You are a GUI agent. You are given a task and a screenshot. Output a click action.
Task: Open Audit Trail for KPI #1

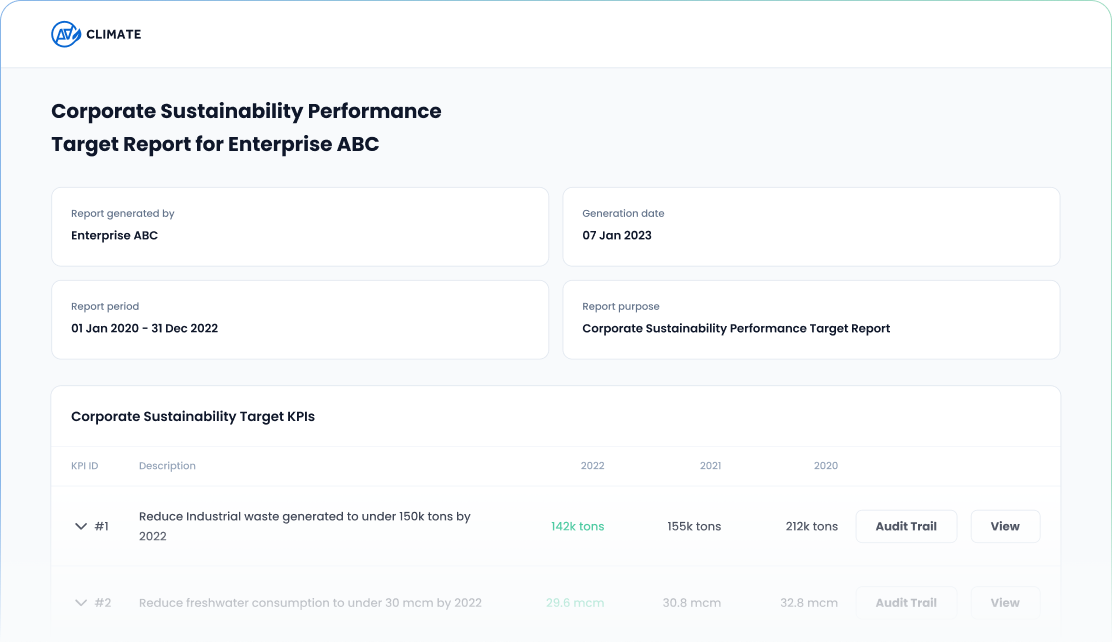click(x=906, y=526)
